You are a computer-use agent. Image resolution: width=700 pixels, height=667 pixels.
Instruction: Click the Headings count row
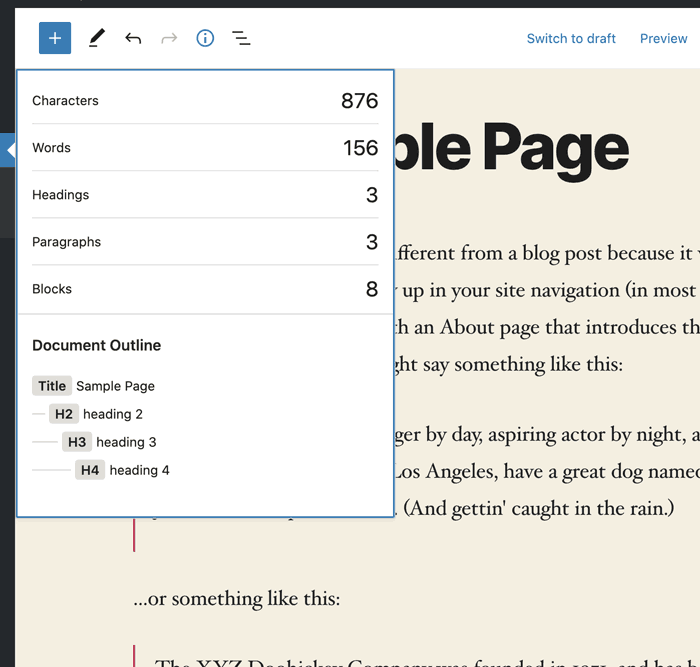pos(205,194)
